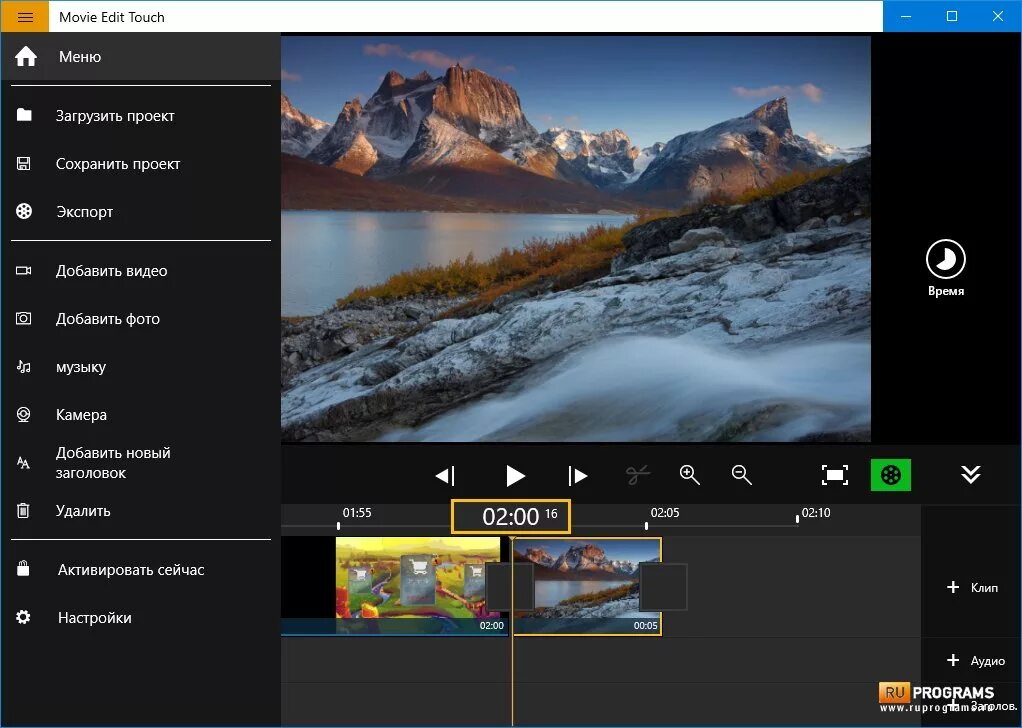Viewport: 1022px width, 728px height.
Task: Zoom in the timeline
Action: click(690, 475)
